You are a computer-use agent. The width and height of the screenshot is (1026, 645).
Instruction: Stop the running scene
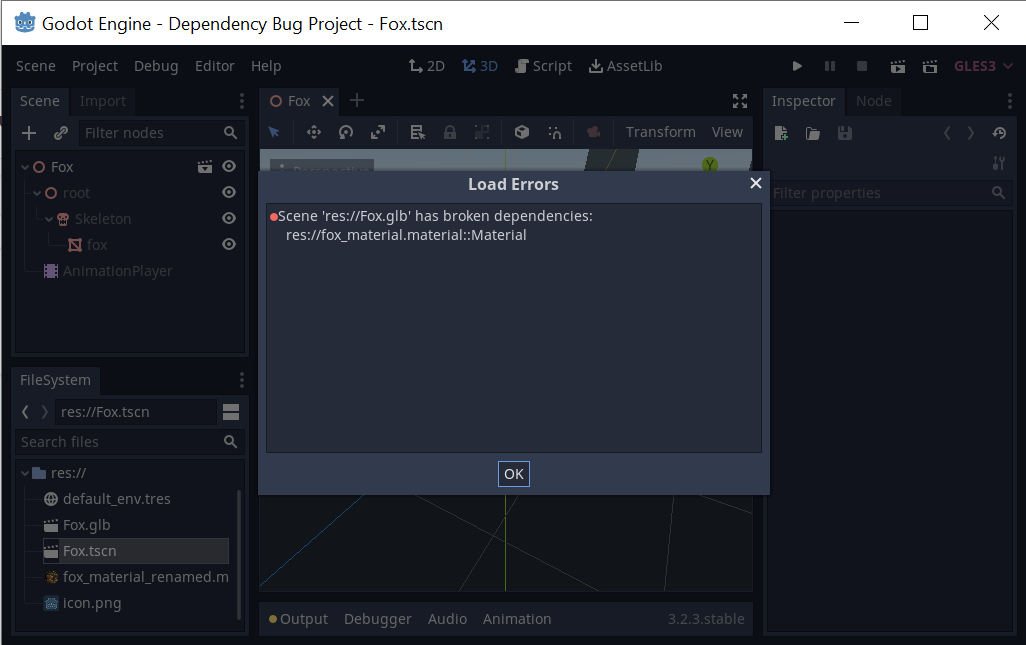(862, 66)
